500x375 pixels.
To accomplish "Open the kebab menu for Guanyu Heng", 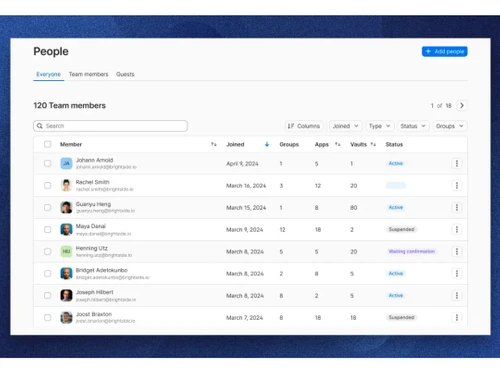I will click(457, 207).
